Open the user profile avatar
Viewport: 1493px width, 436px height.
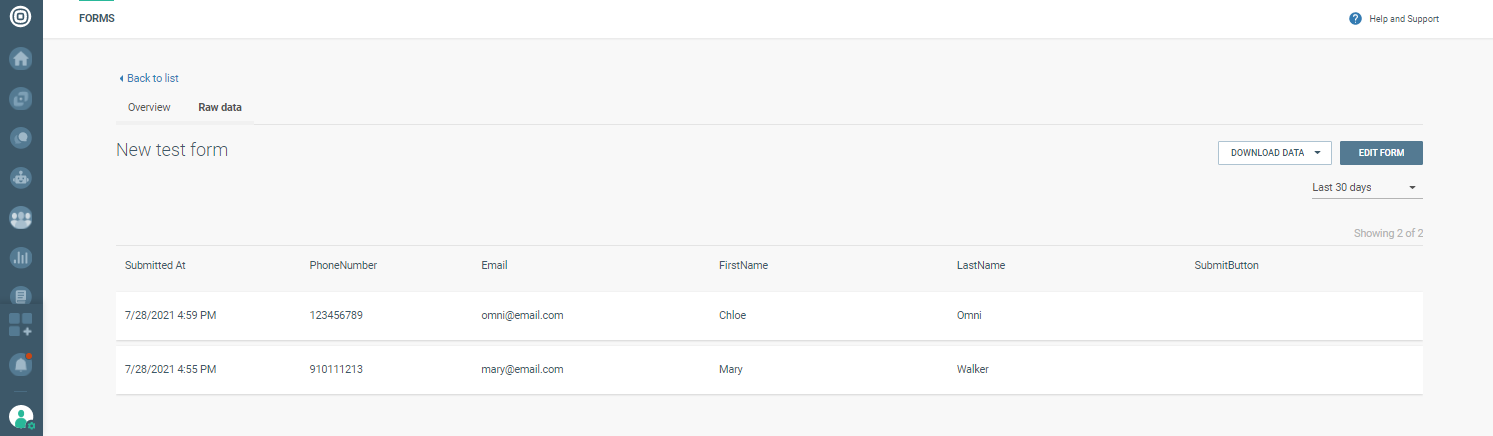pos(20,416)
